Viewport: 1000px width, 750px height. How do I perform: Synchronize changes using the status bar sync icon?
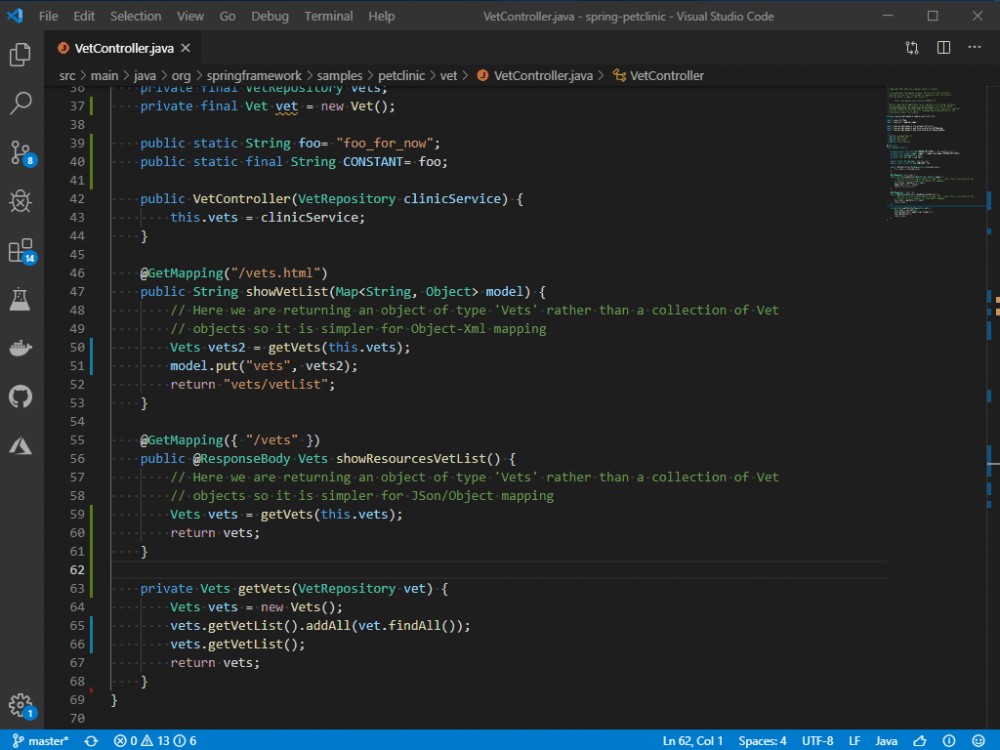coord(89,741)
